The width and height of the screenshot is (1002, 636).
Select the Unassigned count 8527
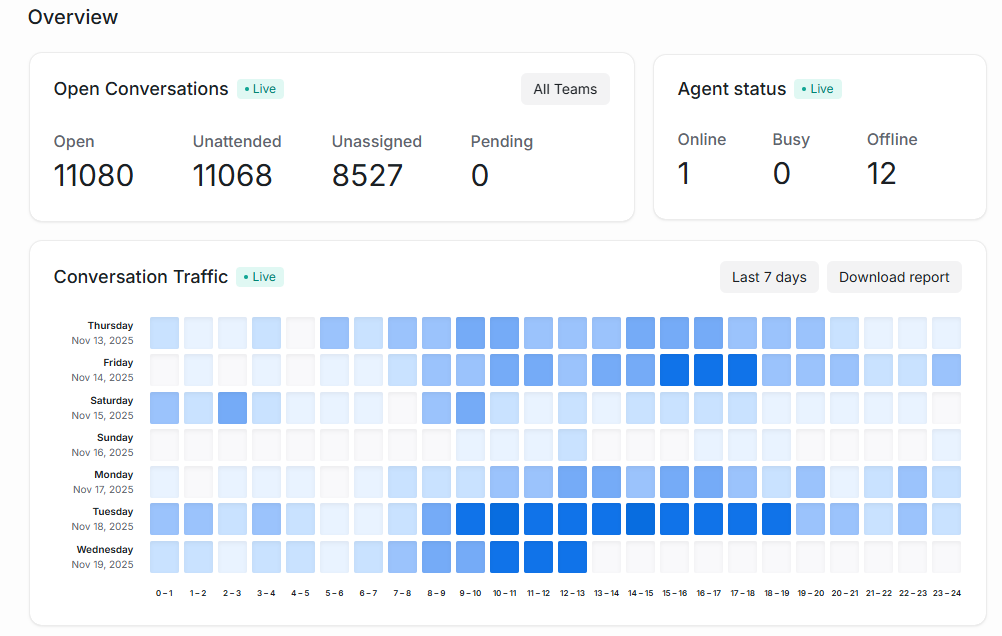pos(367,175)
